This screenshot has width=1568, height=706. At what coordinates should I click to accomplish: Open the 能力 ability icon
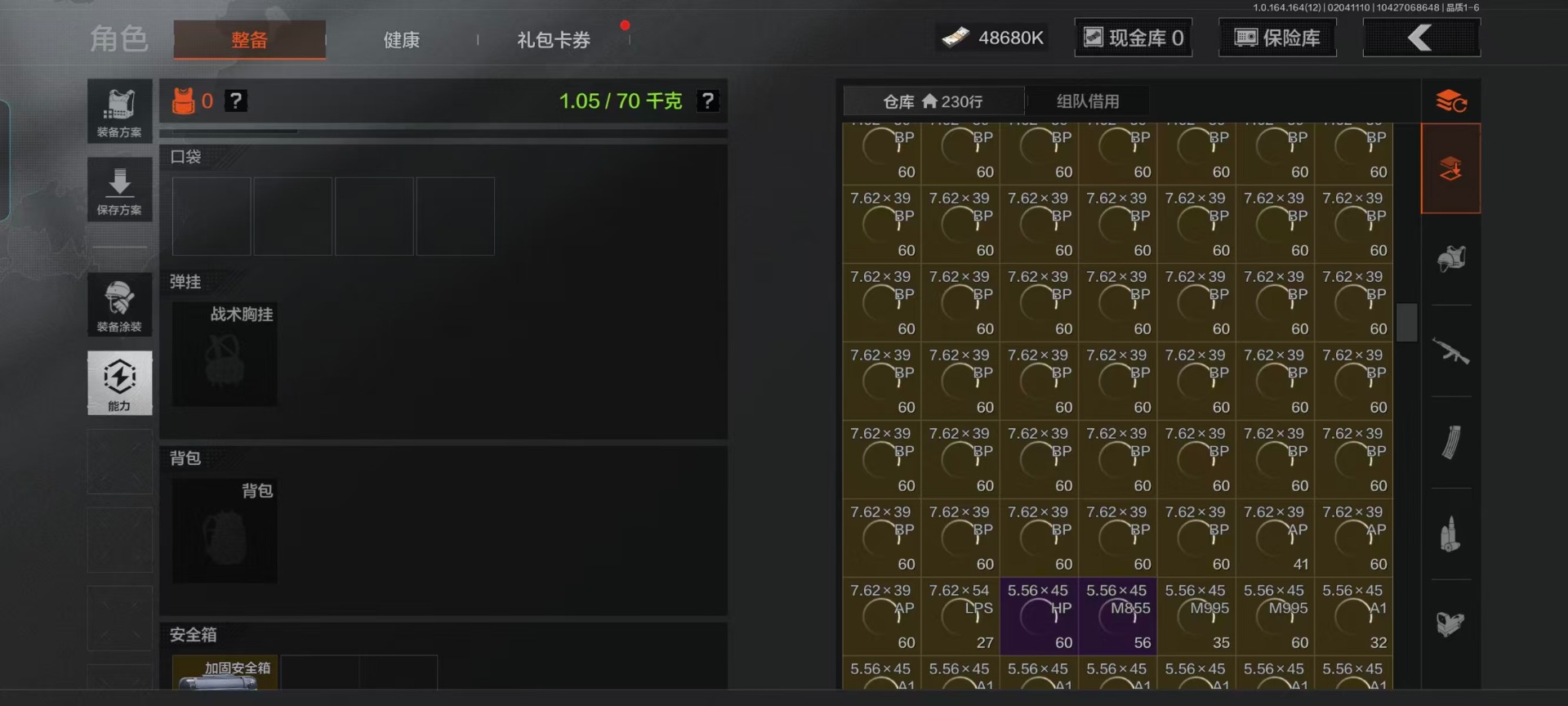120,383
